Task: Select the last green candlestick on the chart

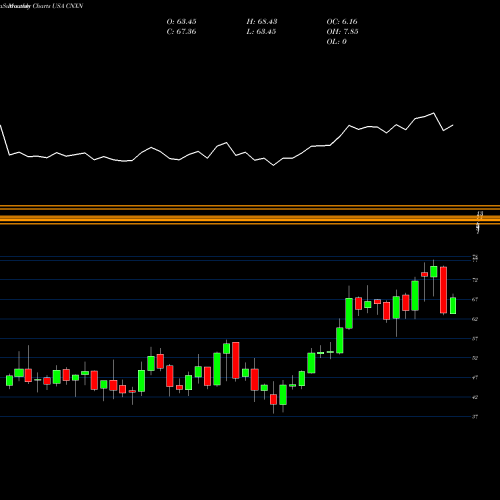Action: pyautogui.click(x=453, y=305)
